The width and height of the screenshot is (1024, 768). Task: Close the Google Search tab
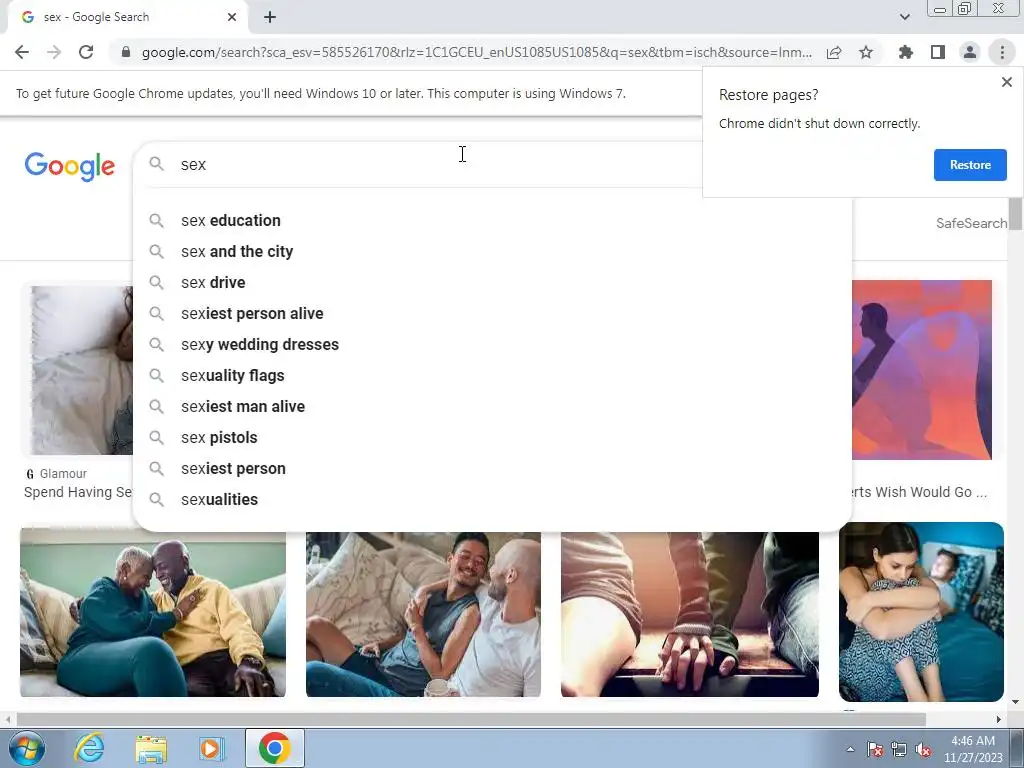pyautogui.click(x=232, y=17)
